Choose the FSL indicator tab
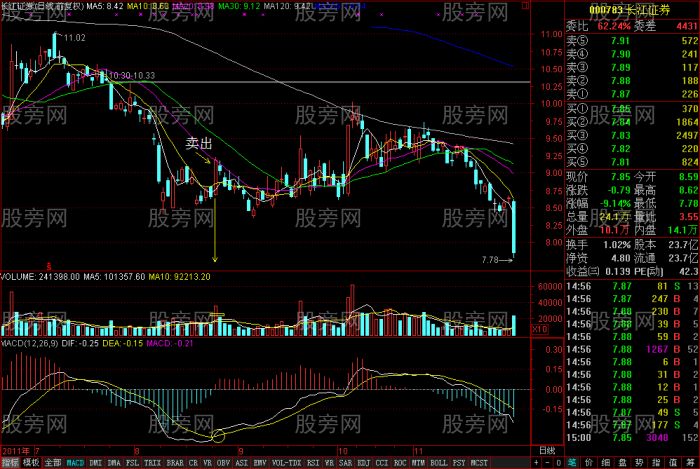 tap(132, 463)
